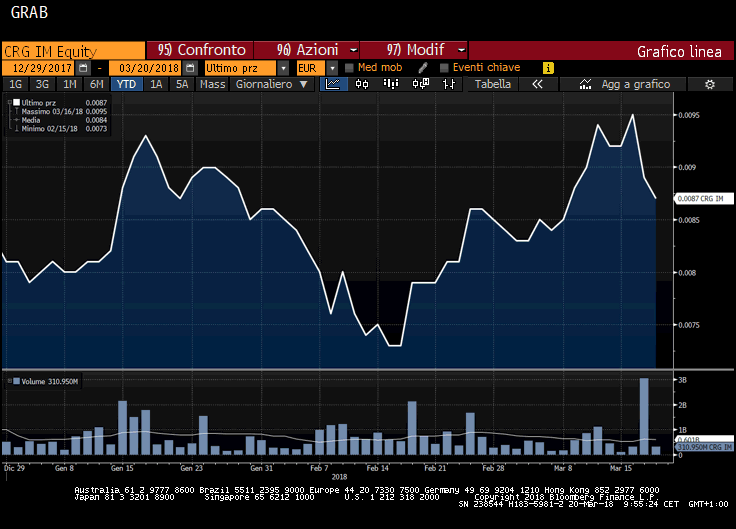Click the Media 0.0084 legend row

coord(61,120)
